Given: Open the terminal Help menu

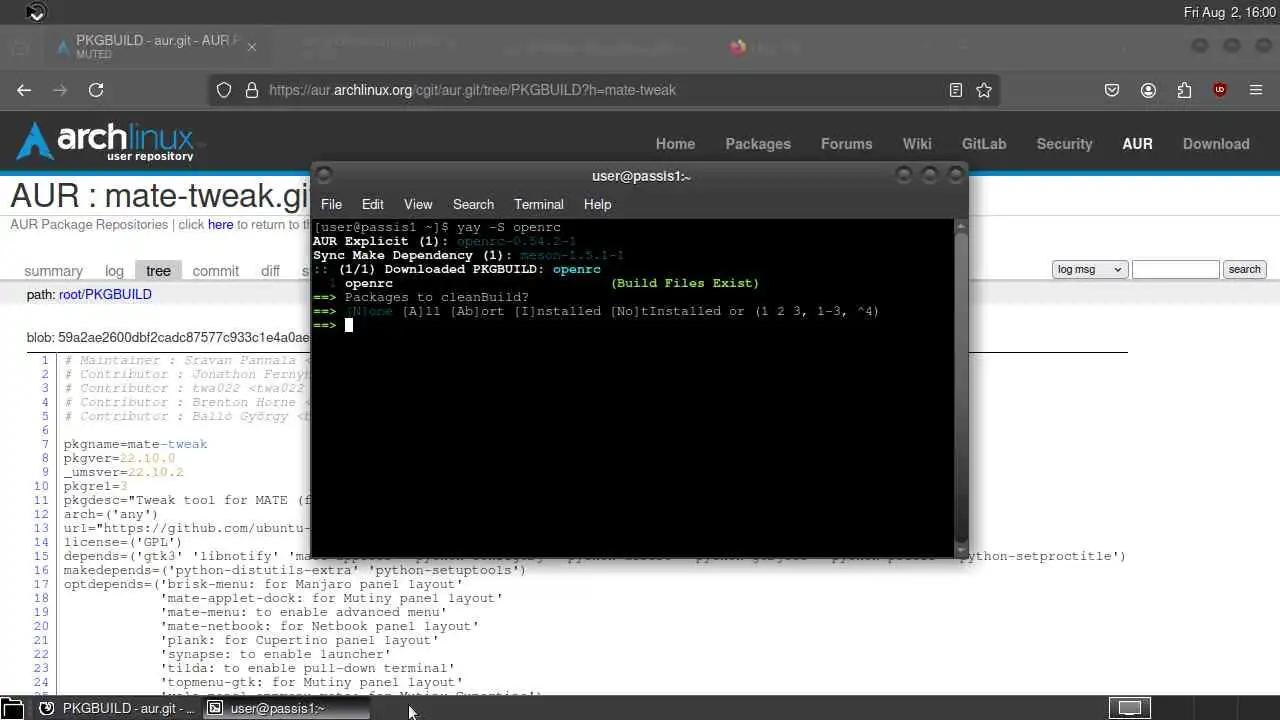Looking at the screenshot, I should pos(597,204).
